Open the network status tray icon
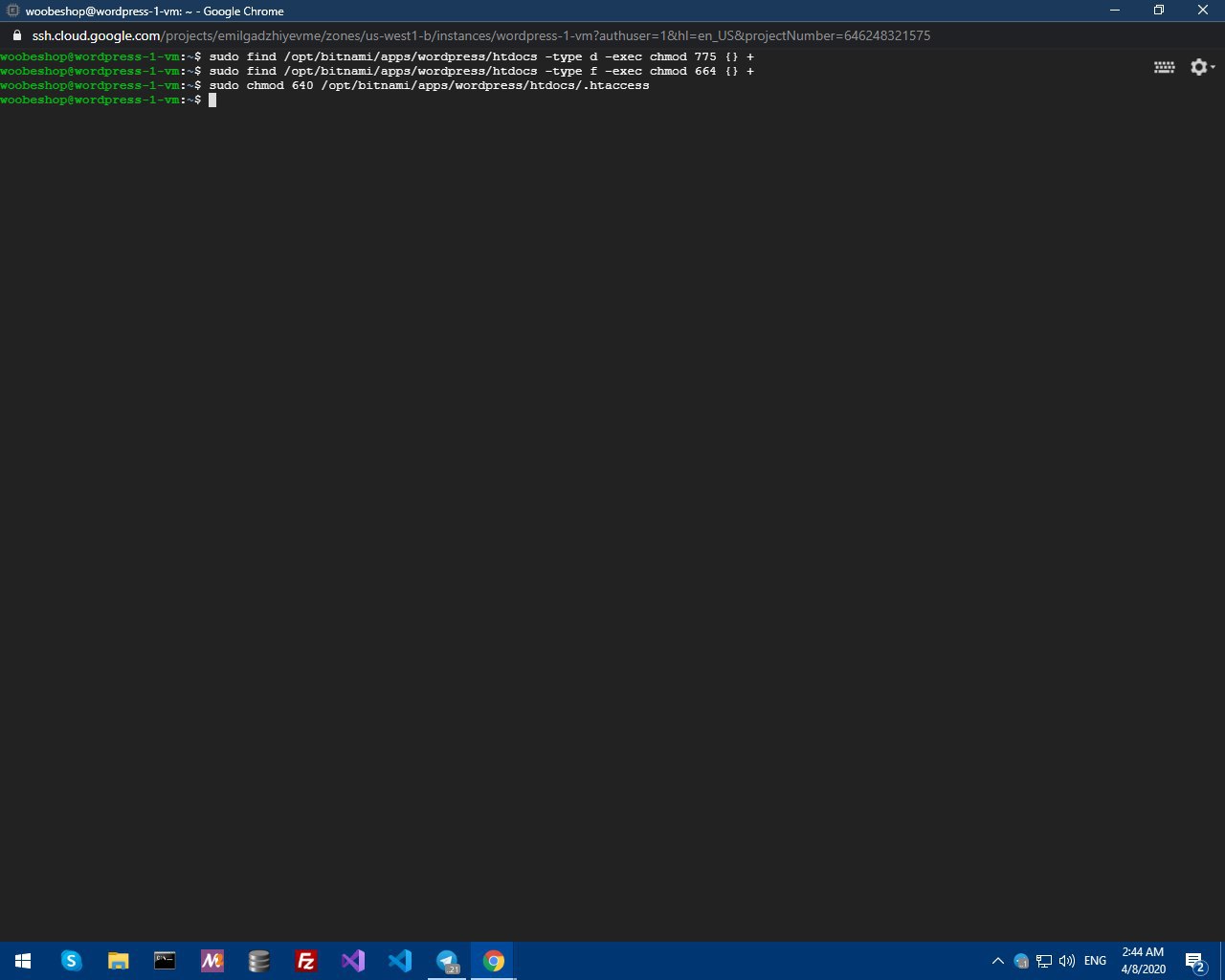Viewport: 1225px width, 980px height. click(1044, 961)
